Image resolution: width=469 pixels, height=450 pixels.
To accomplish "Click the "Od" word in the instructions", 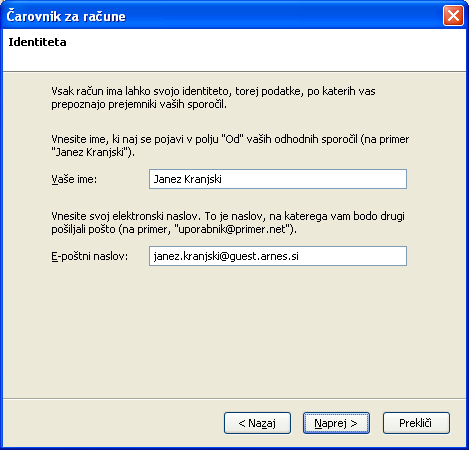I will [x=233, y=139].
